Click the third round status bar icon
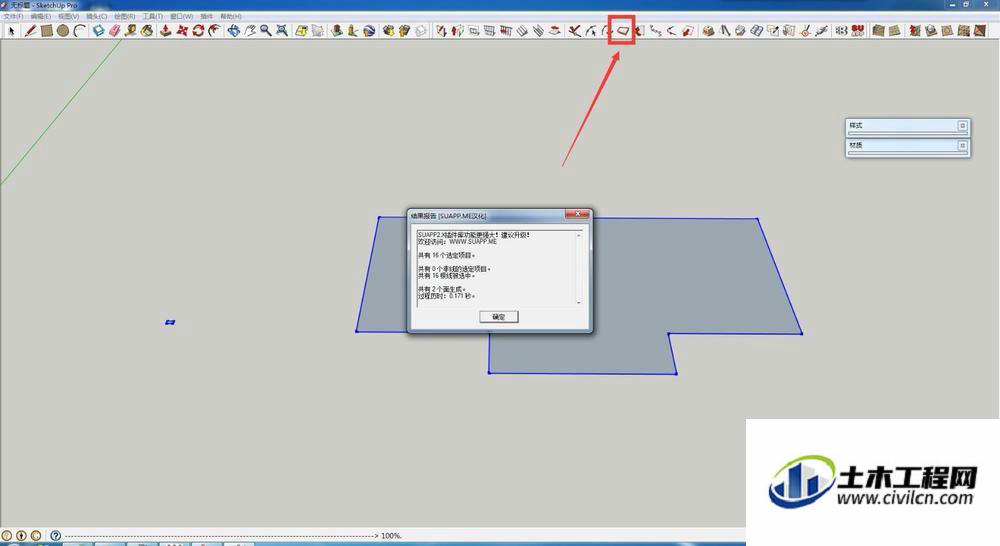 [36, 536]
